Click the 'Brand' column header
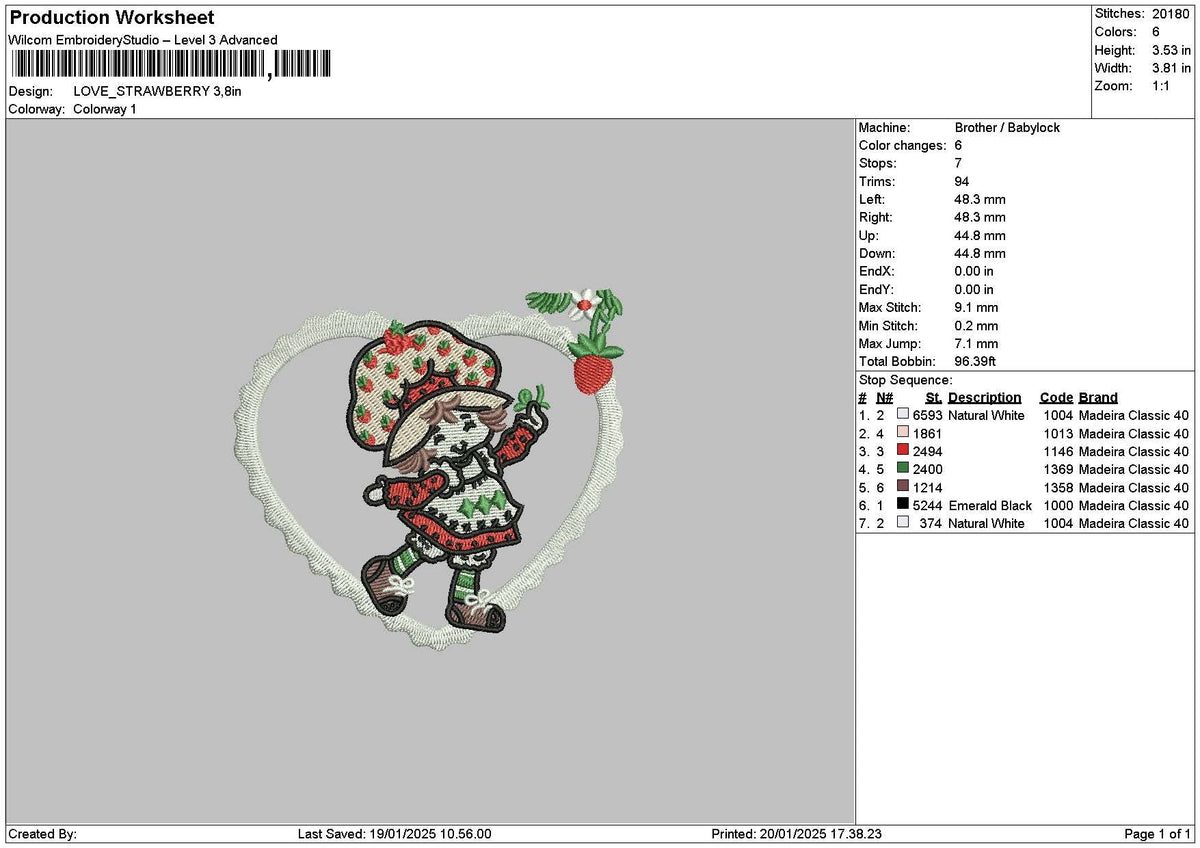This screenshot has height=848, width=1200. pyautogui.click(x=1098, y=398)
